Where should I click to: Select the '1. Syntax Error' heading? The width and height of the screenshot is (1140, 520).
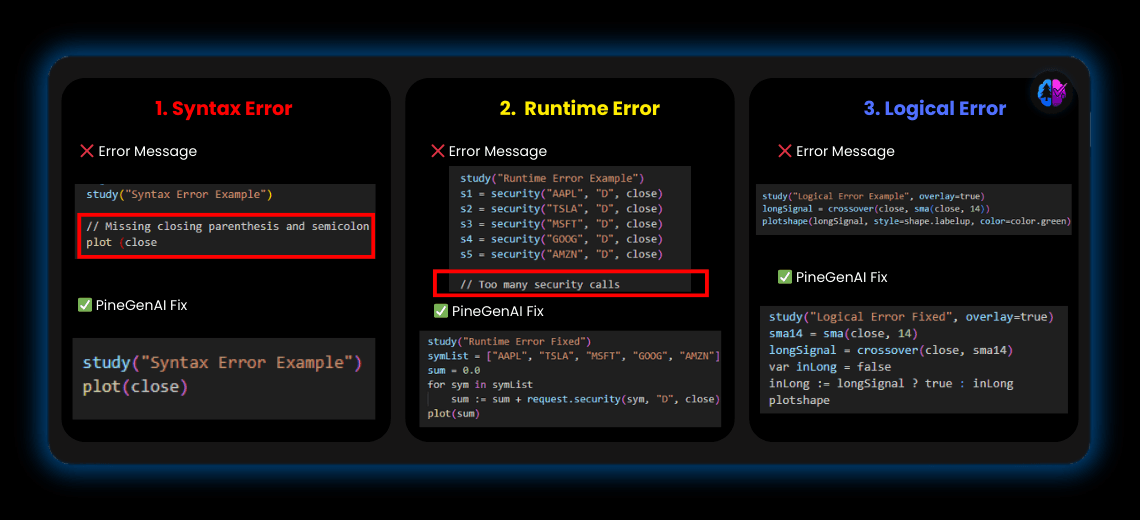point(223,108)
